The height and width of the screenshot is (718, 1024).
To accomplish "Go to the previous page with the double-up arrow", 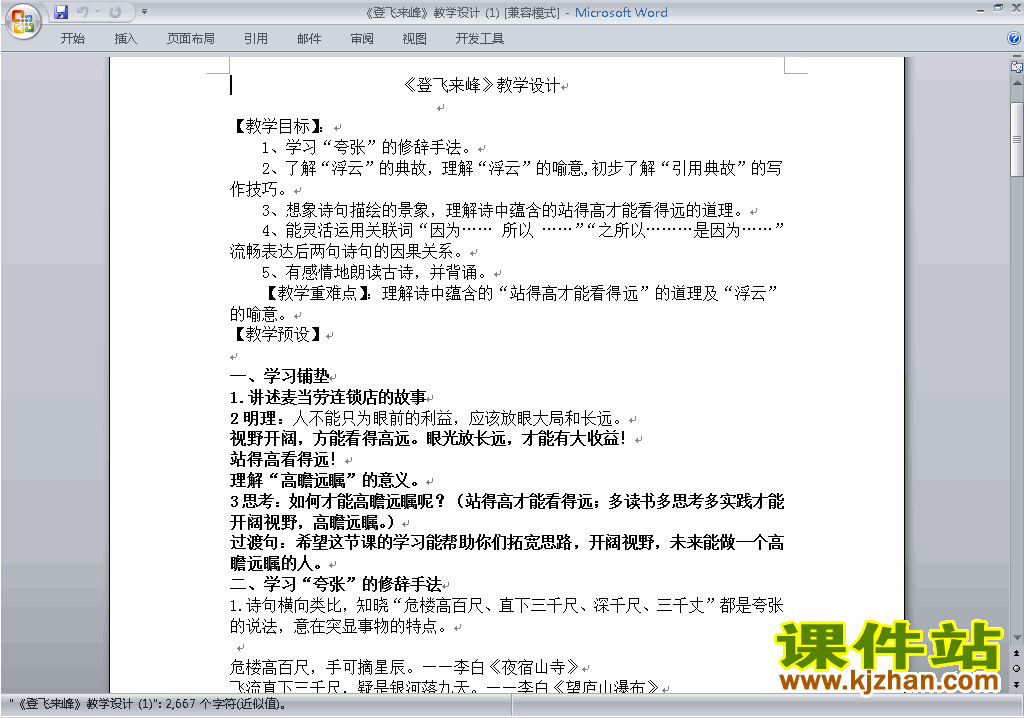I will [1016, 653].
